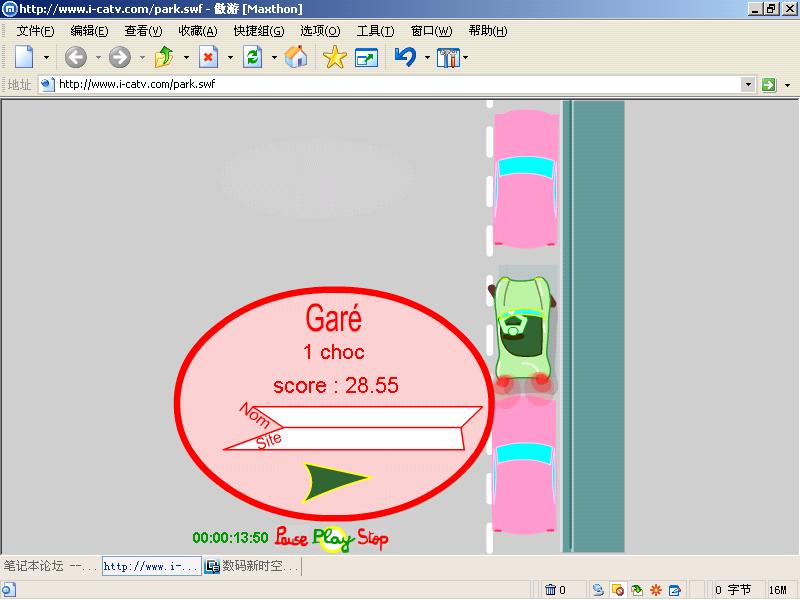Click the utilities tools icon
This screenshot has width=800, height=600.
(x=448, y=58)
